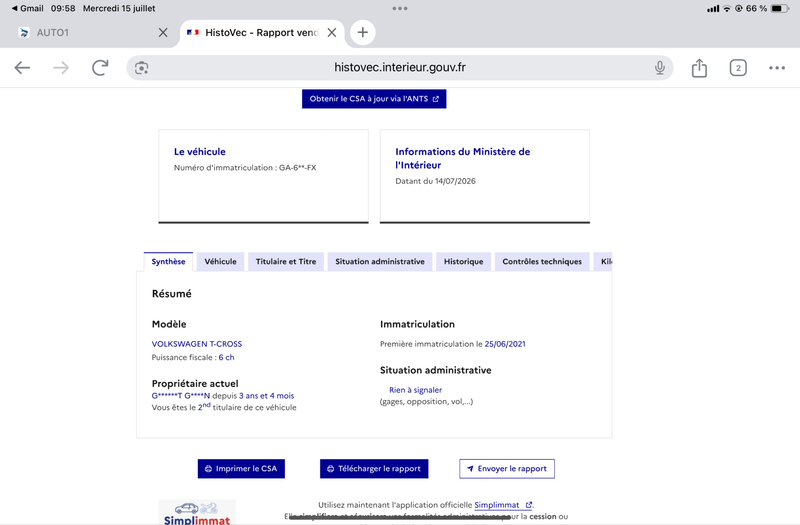Click the forward navigation arrow
800x525 pixels.
pos(61,67)
